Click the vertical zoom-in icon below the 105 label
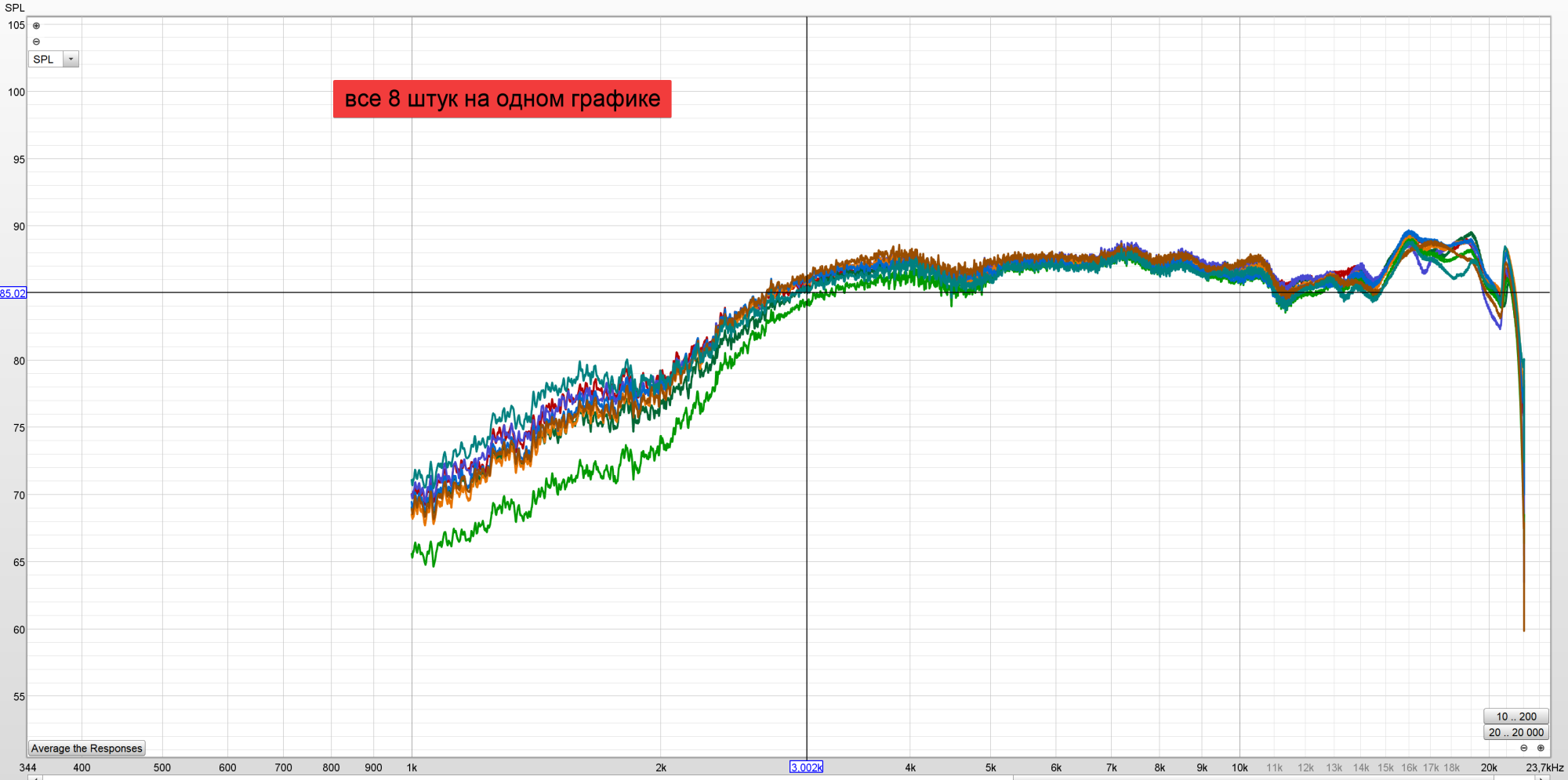Screen dimensions: 1568x780 pos(36,26)
